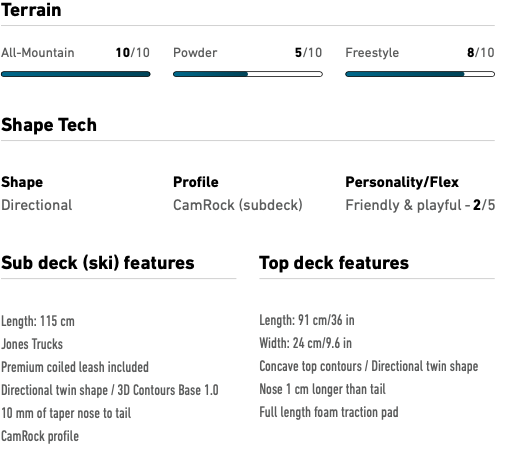Image resolution: width=505 pixels, height=452 pixels.
Task: Click Nose 1 cm longer than tail
Action: click(x=323, y=389)
